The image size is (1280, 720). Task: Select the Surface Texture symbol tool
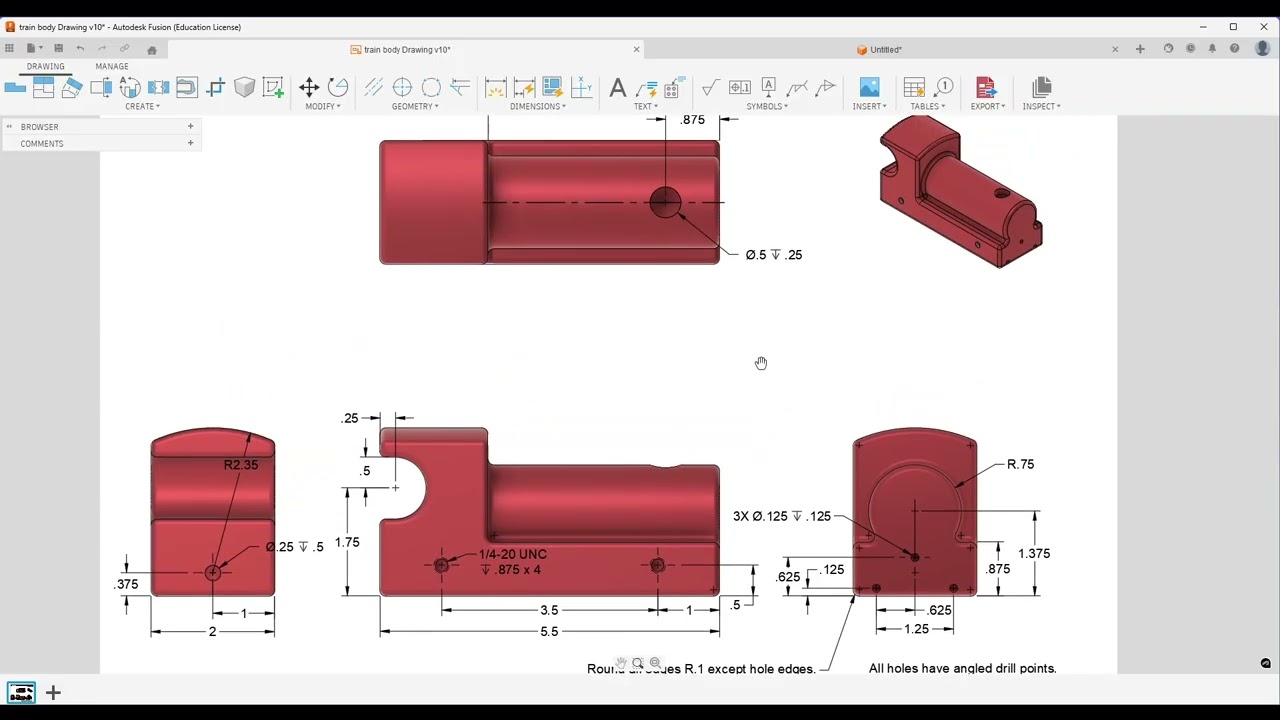710,88
